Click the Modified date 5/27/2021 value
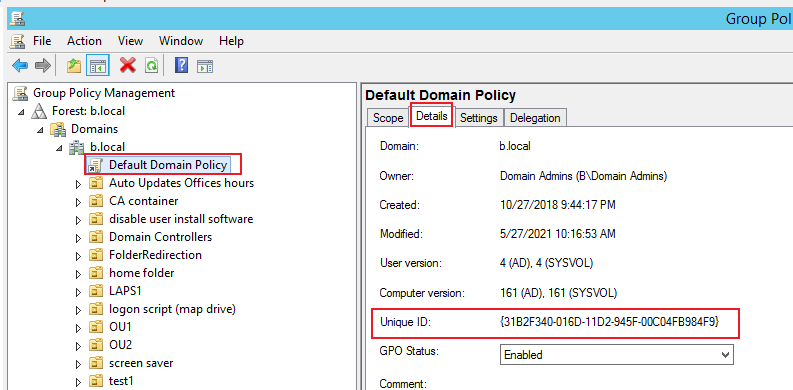793x390 pixels. [x=557, y=234]
